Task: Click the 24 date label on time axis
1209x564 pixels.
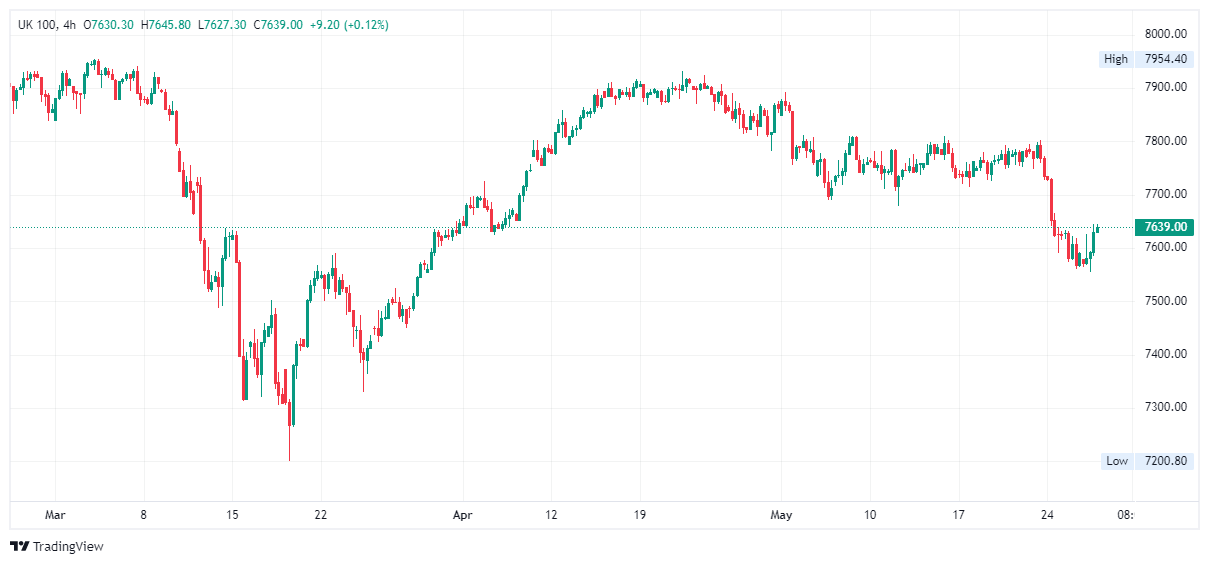Action: click(x=1047, y=515)
